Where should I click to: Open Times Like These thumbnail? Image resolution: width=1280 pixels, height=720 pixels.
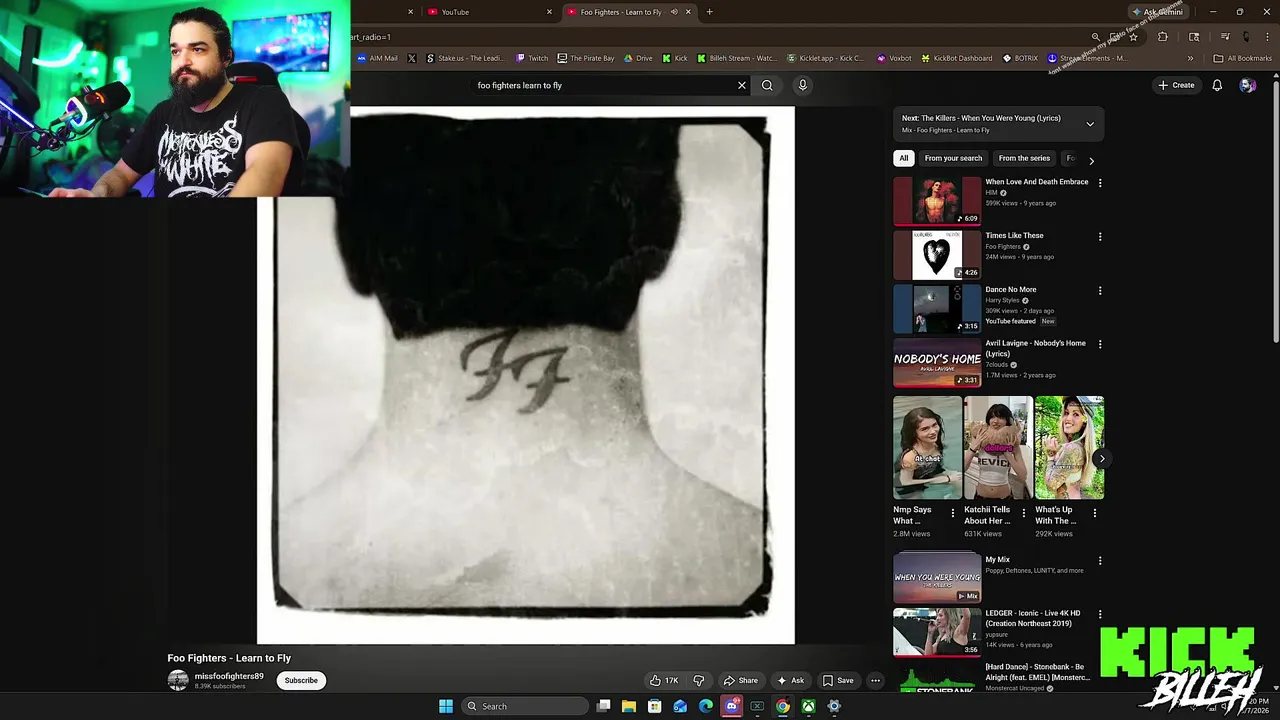click(x=937, y=255)
